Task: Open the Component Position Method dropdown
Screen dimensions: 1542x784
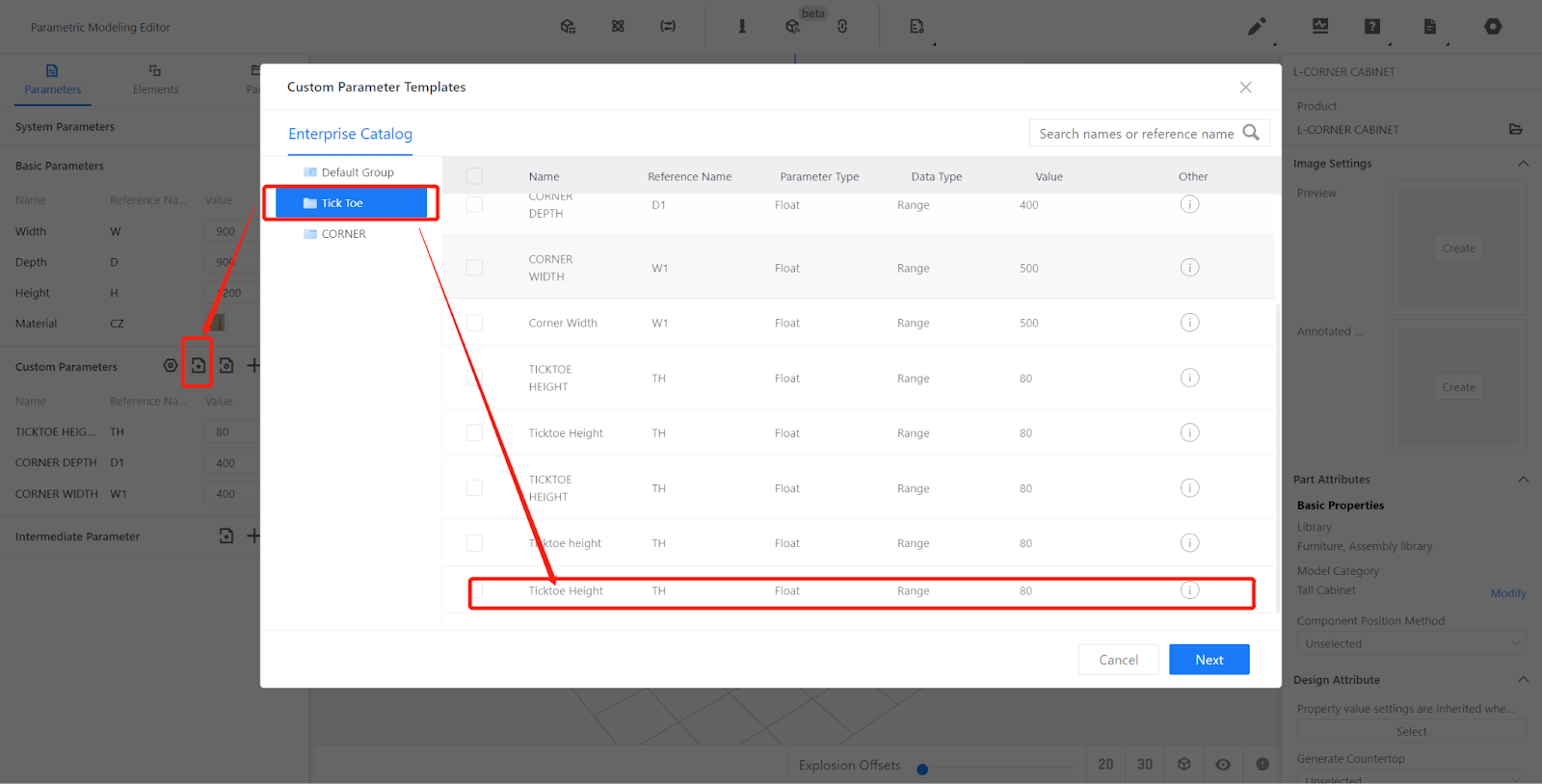Action: coord(1411,643)
